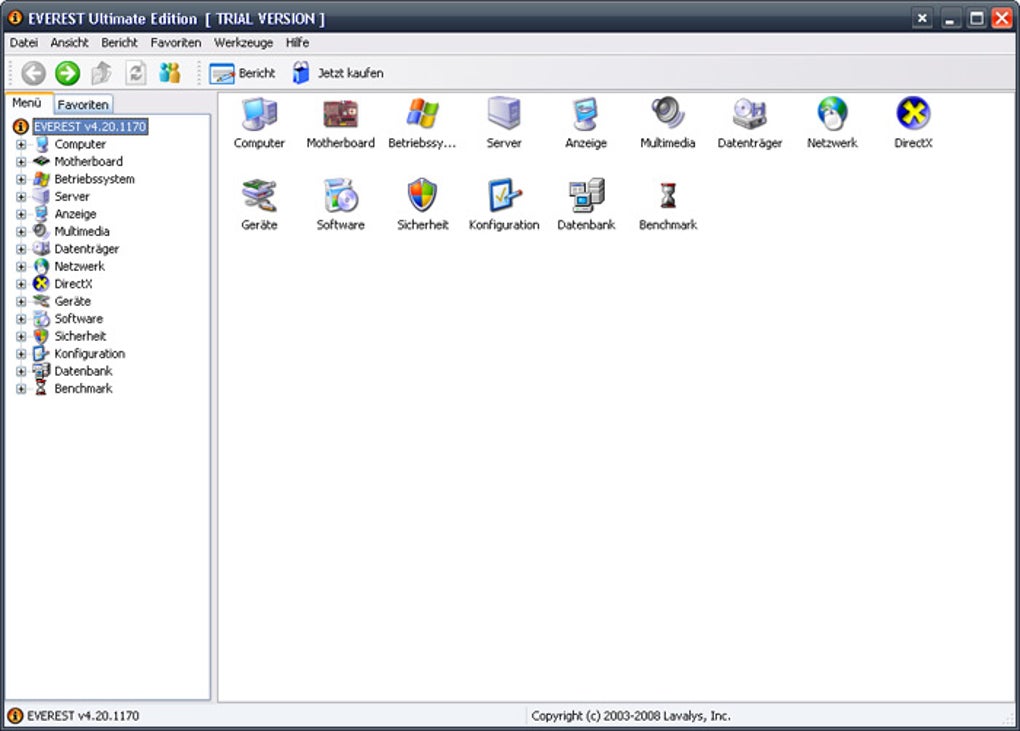The width and height of the screenshot is (1020, 731).
Task: Expand the Computer tree node
Action: 21,144
